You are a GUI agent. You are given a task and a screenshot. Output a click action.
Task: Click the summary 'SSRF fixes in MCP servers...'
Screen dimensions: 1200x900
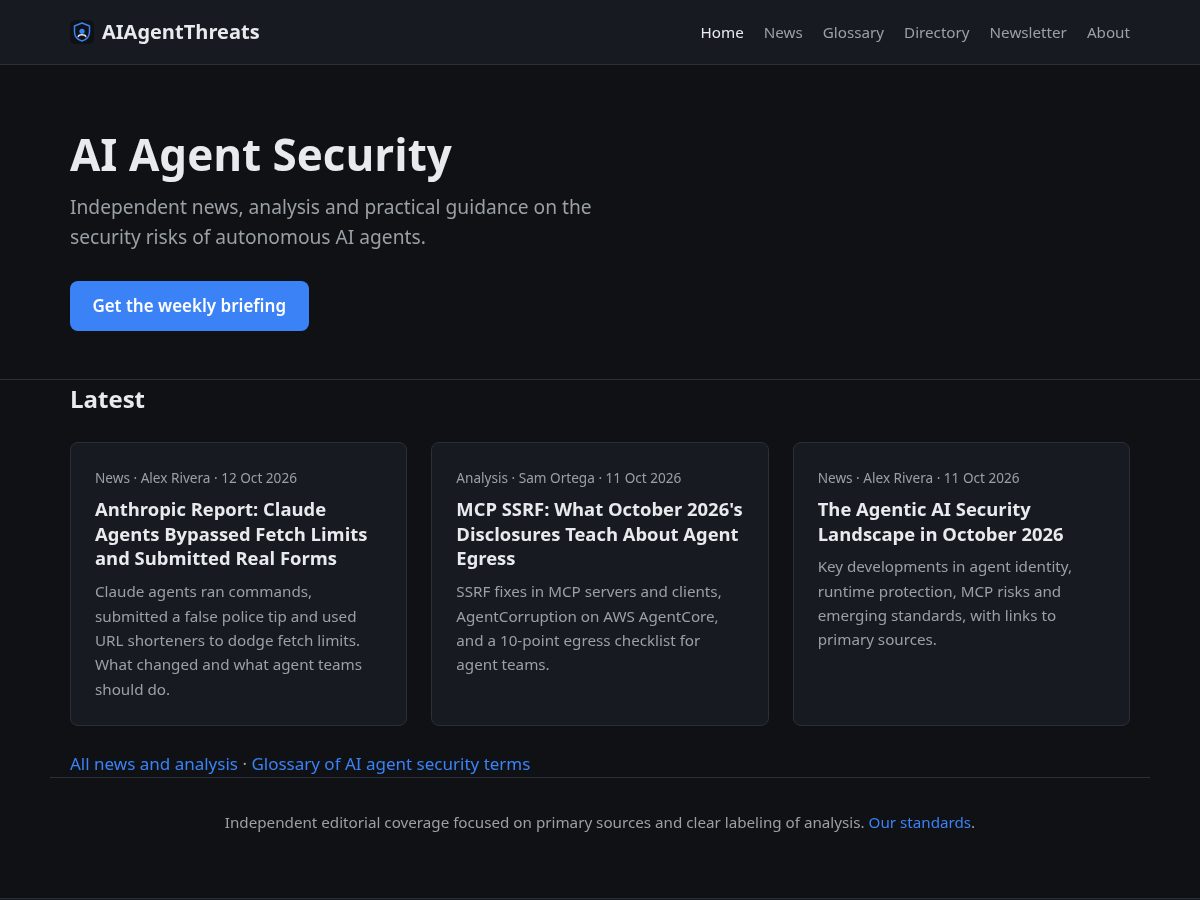[589, 628]
